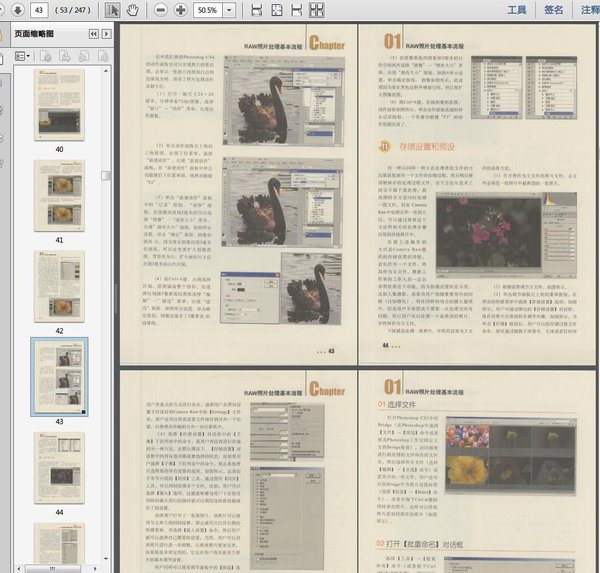
Task: Open the 注释 (Comment) pane
Action: 589,10
